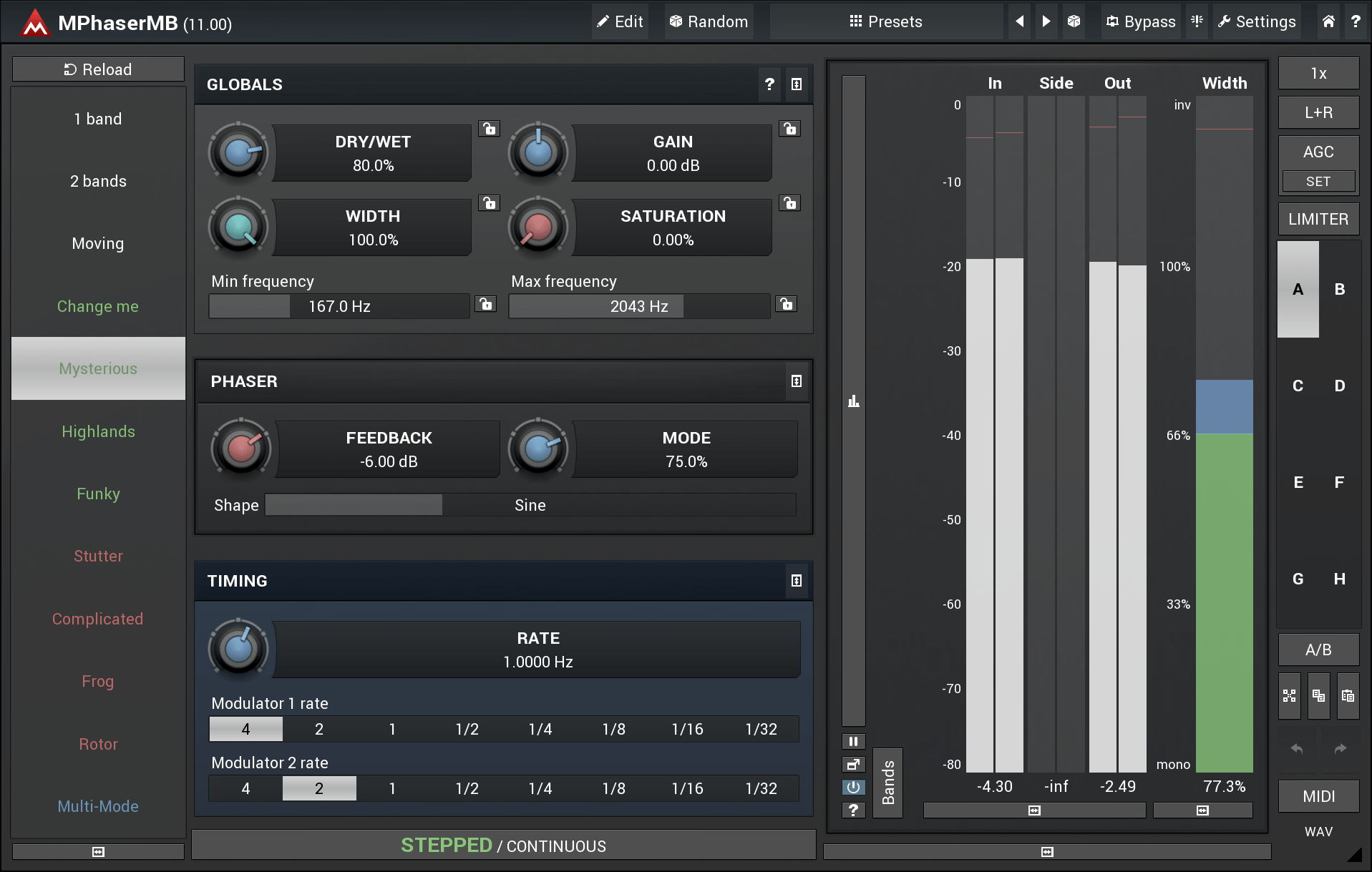
Task: Select the 1 band preset
Action: (x=98, y=119)
